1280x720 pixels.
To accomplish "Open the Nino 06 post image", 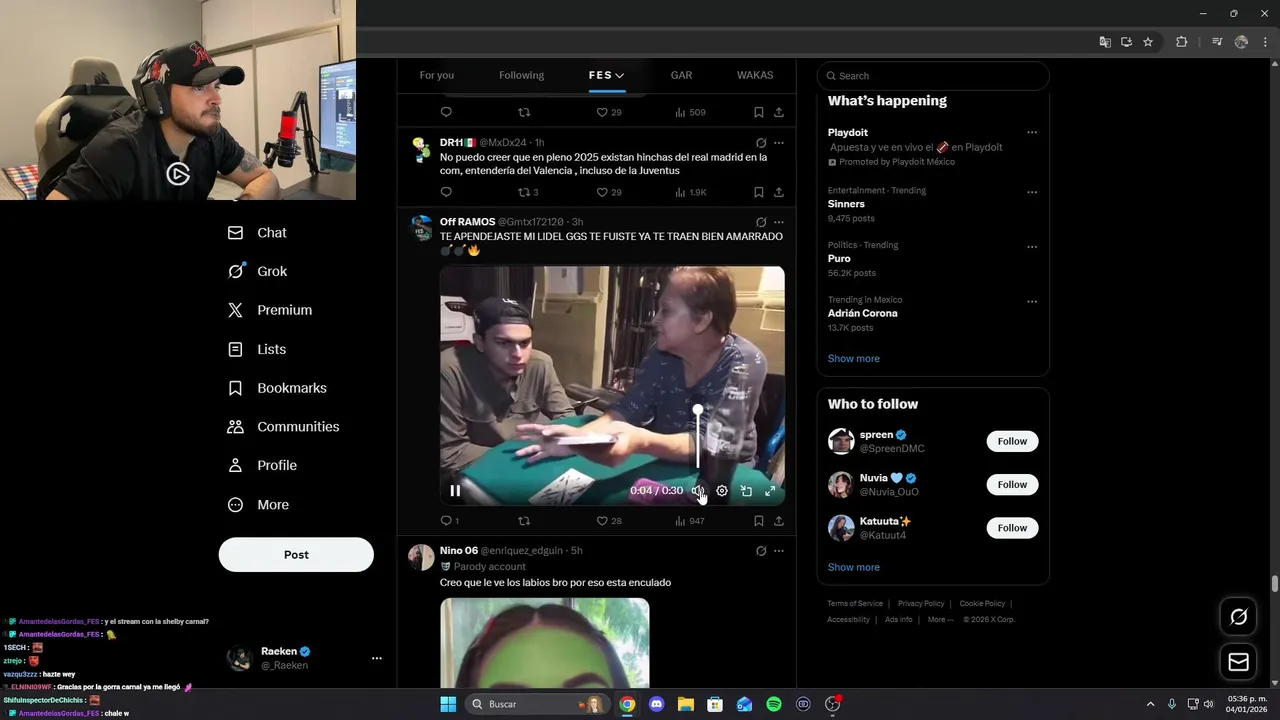I will tap(545, 643).
